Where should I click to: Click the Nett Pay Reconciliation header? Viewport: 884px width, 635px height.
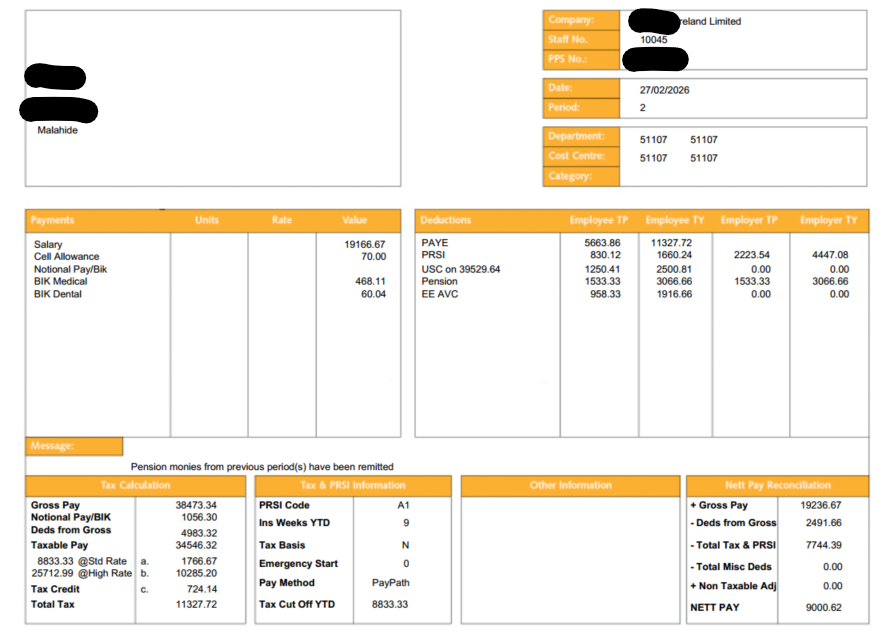[x=777, y=485]
